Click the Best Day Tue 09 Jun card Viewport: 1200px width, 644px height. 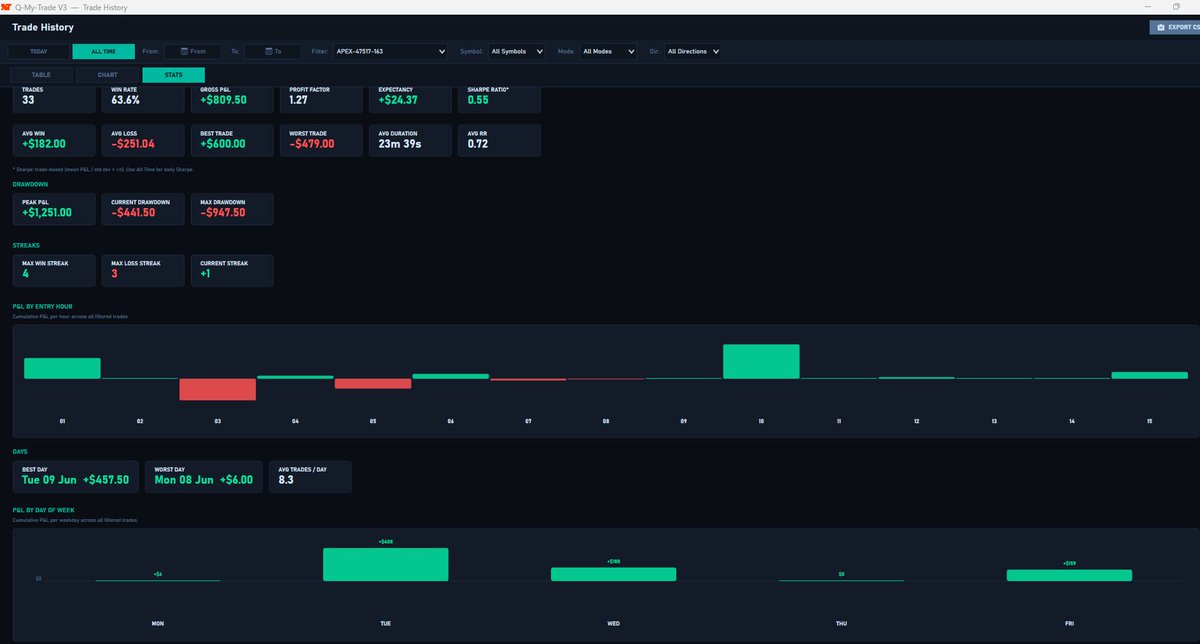click(76, 476)
